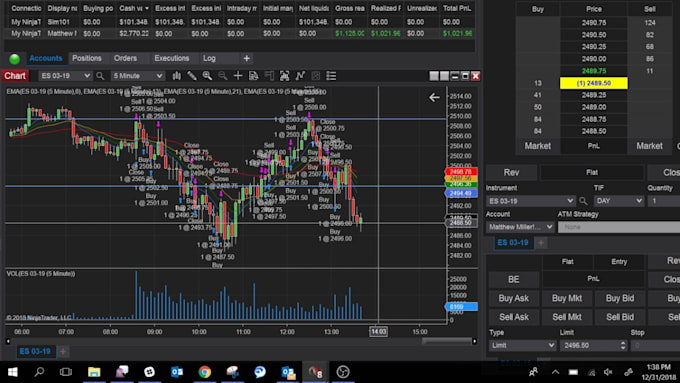Select the crosshair cursor tool
The image size is (680, 383).
[238, 76]
